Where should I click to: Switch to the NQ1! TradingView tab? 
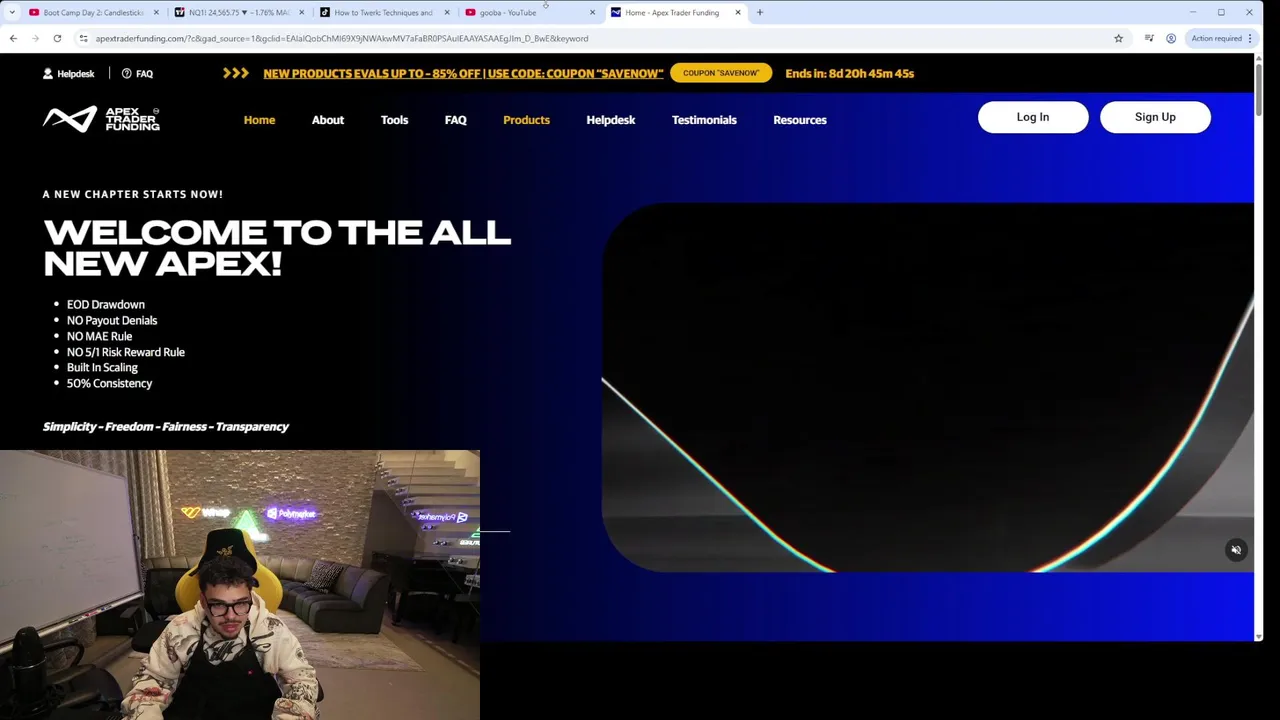(x=238, y=12)
